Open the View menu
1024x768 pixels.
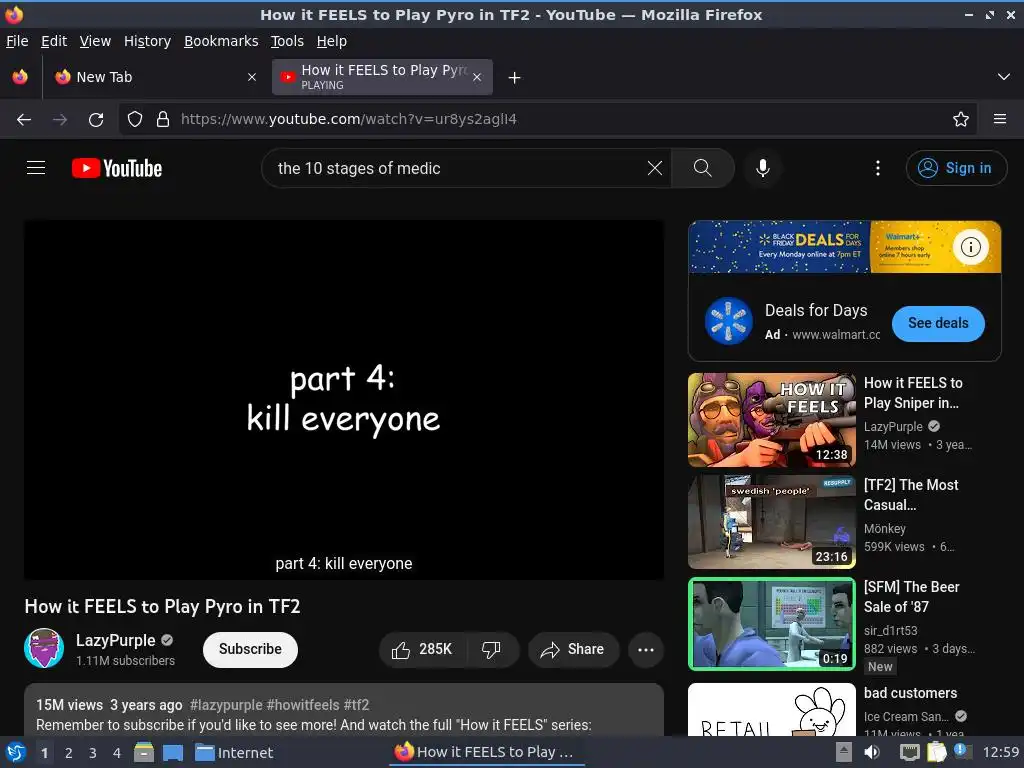pyautogui.click(x=95, y=41)
